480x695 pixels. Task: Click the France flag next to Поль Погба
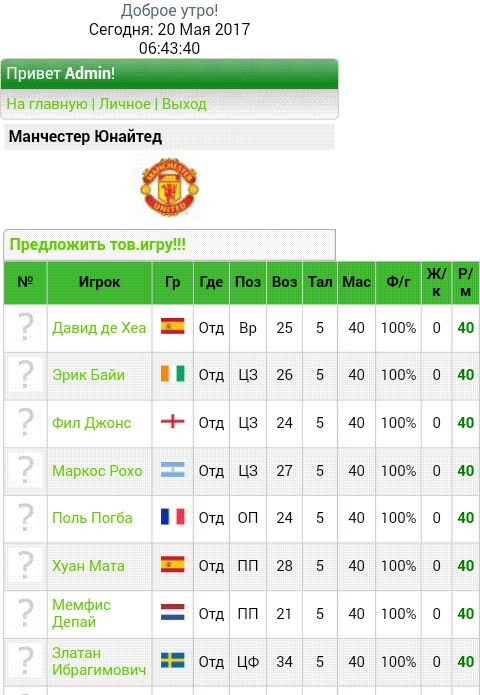172,516
